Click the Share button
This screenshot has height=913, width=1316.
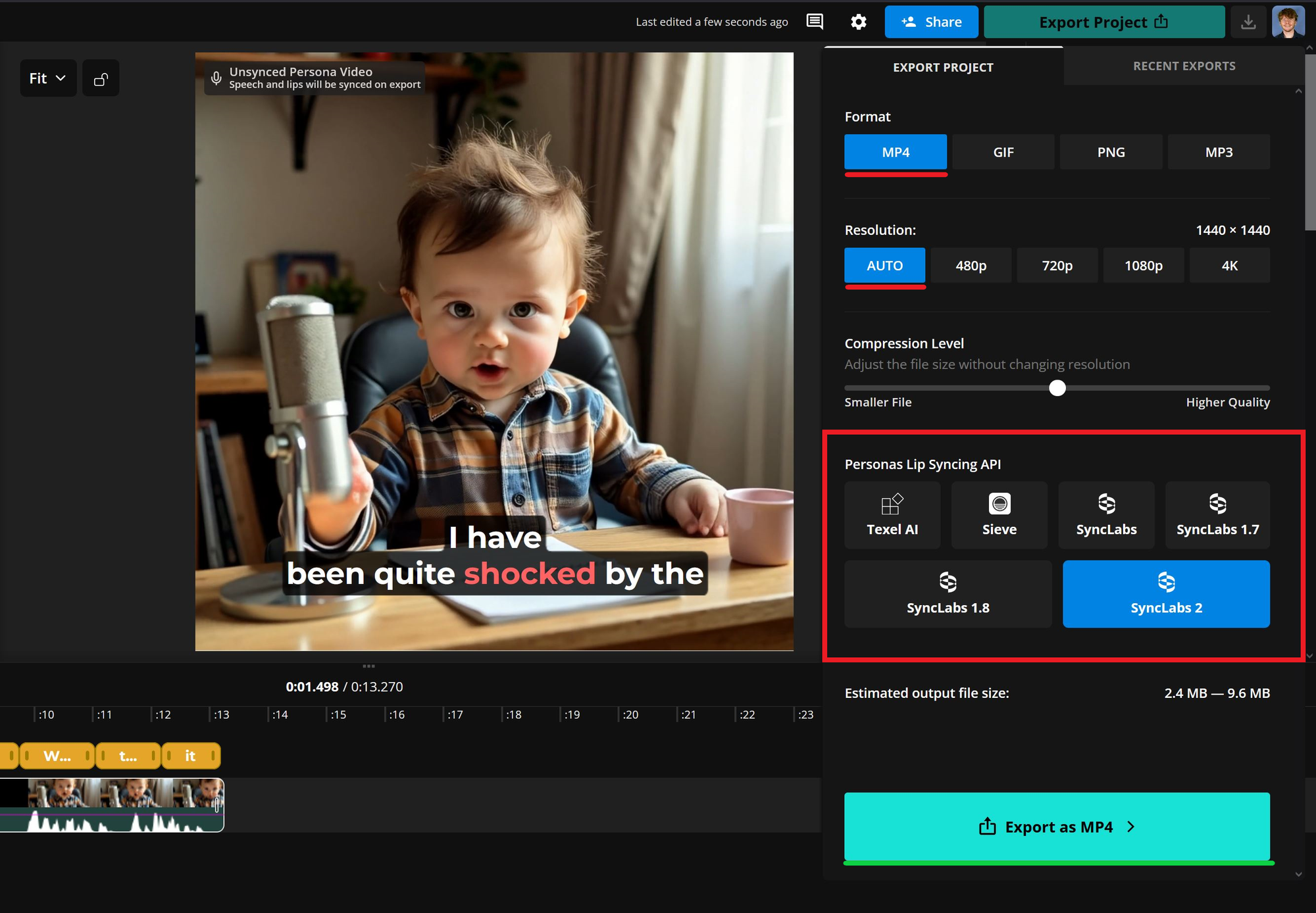(931, 22)
